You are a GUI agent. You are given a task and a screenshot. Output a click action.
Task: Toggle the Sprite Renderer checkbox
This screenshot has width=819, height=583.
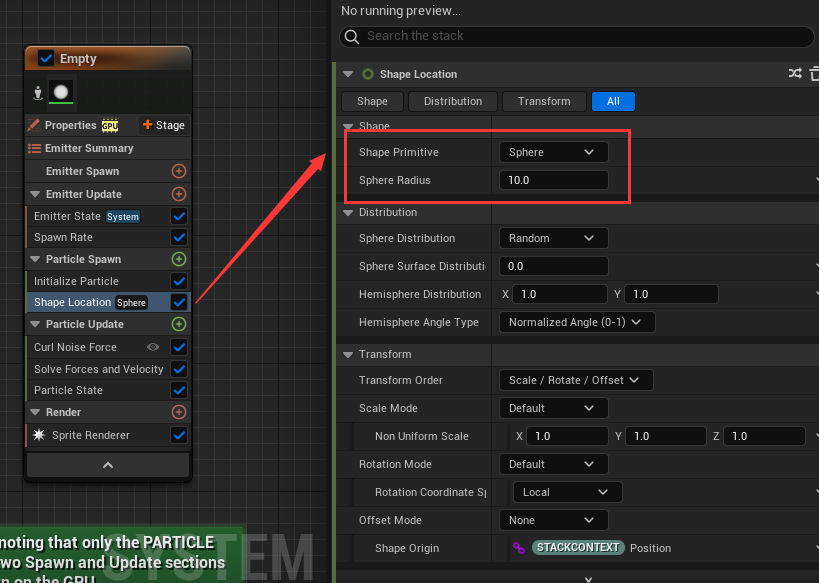pos(179,435)
